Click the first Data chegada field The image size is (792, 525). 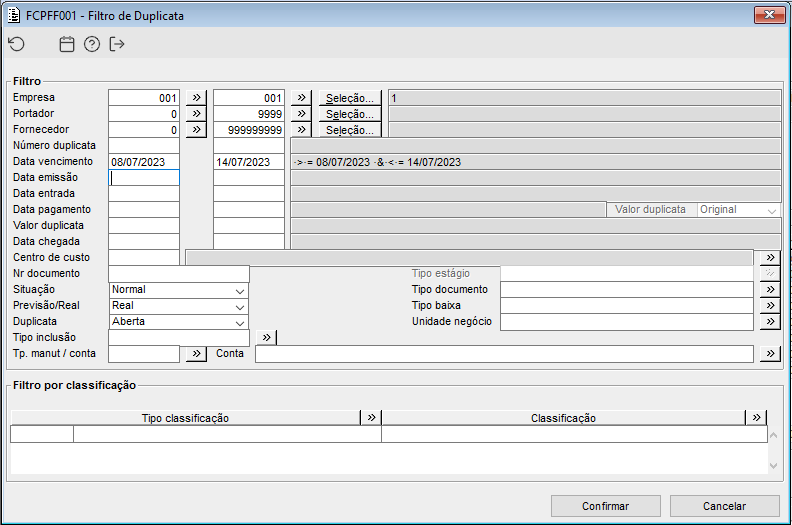tap(144, 242)
